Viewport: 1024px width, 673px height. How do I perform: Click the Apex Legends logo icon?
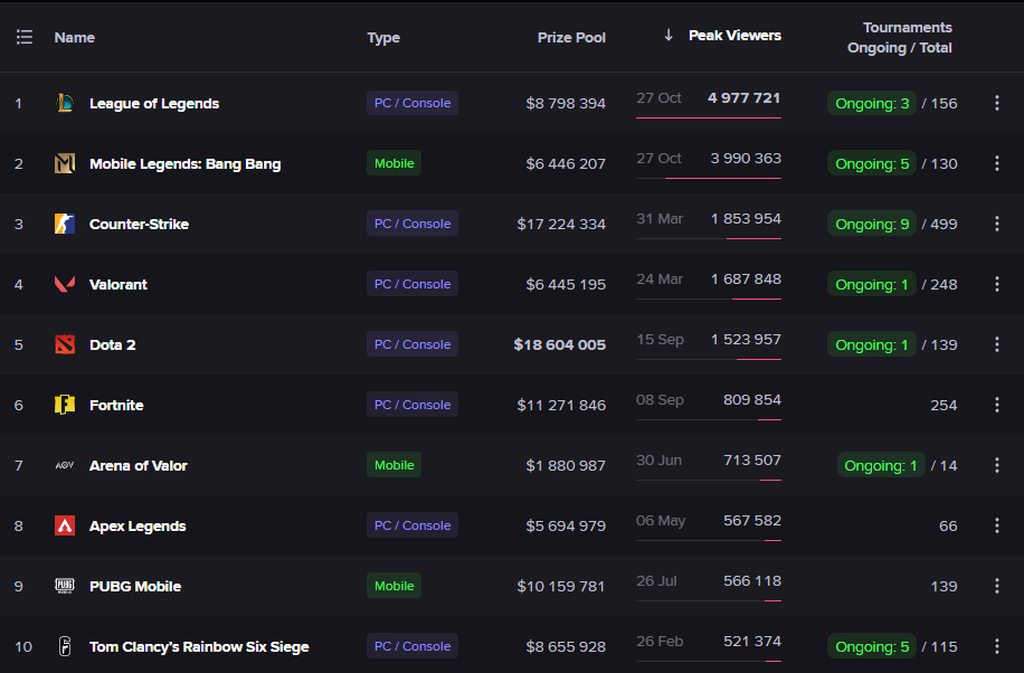[x=65, y=526]
